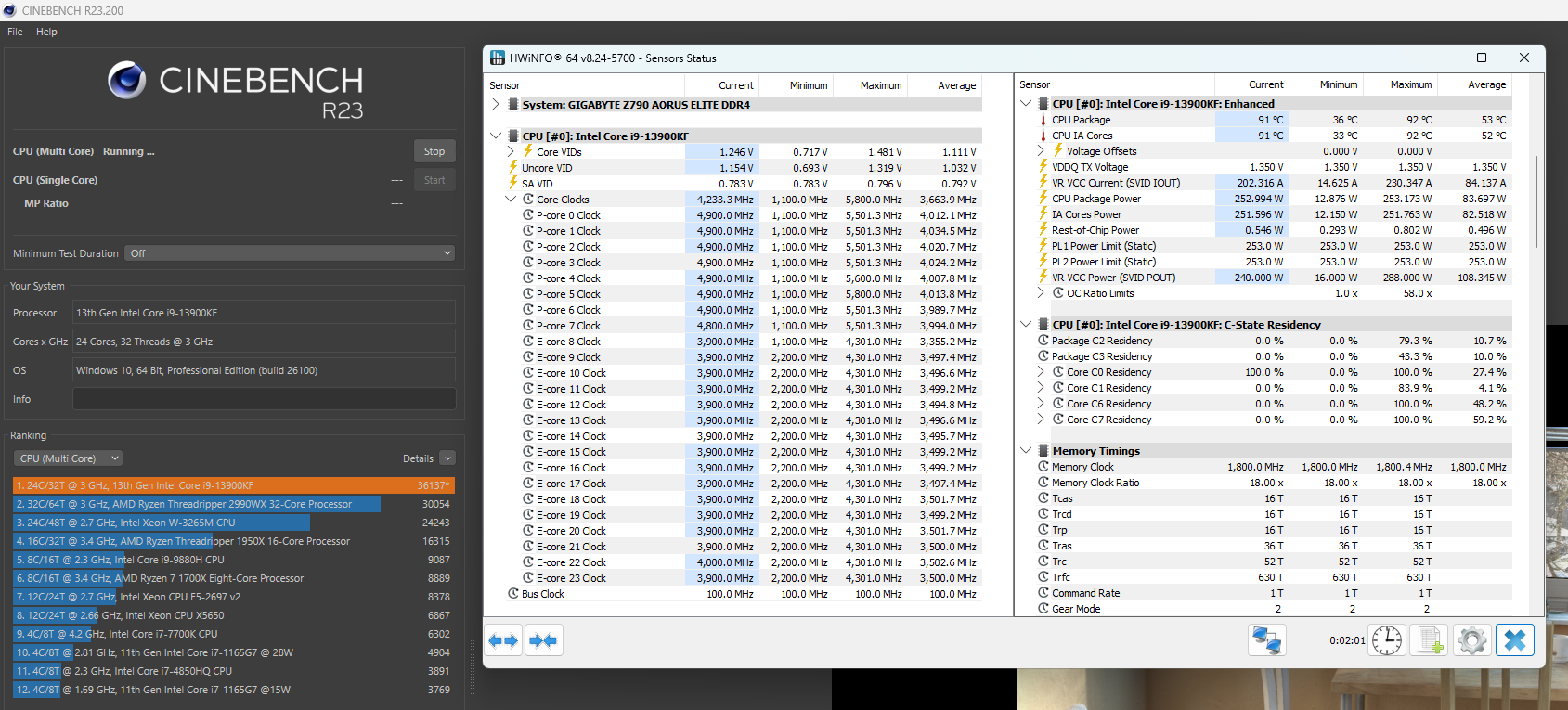The height and width of the screenshot is (710, 1568).
Task: Open the remote network monitoring icon
Action: pyautogui.click(x=1267, y=640)
